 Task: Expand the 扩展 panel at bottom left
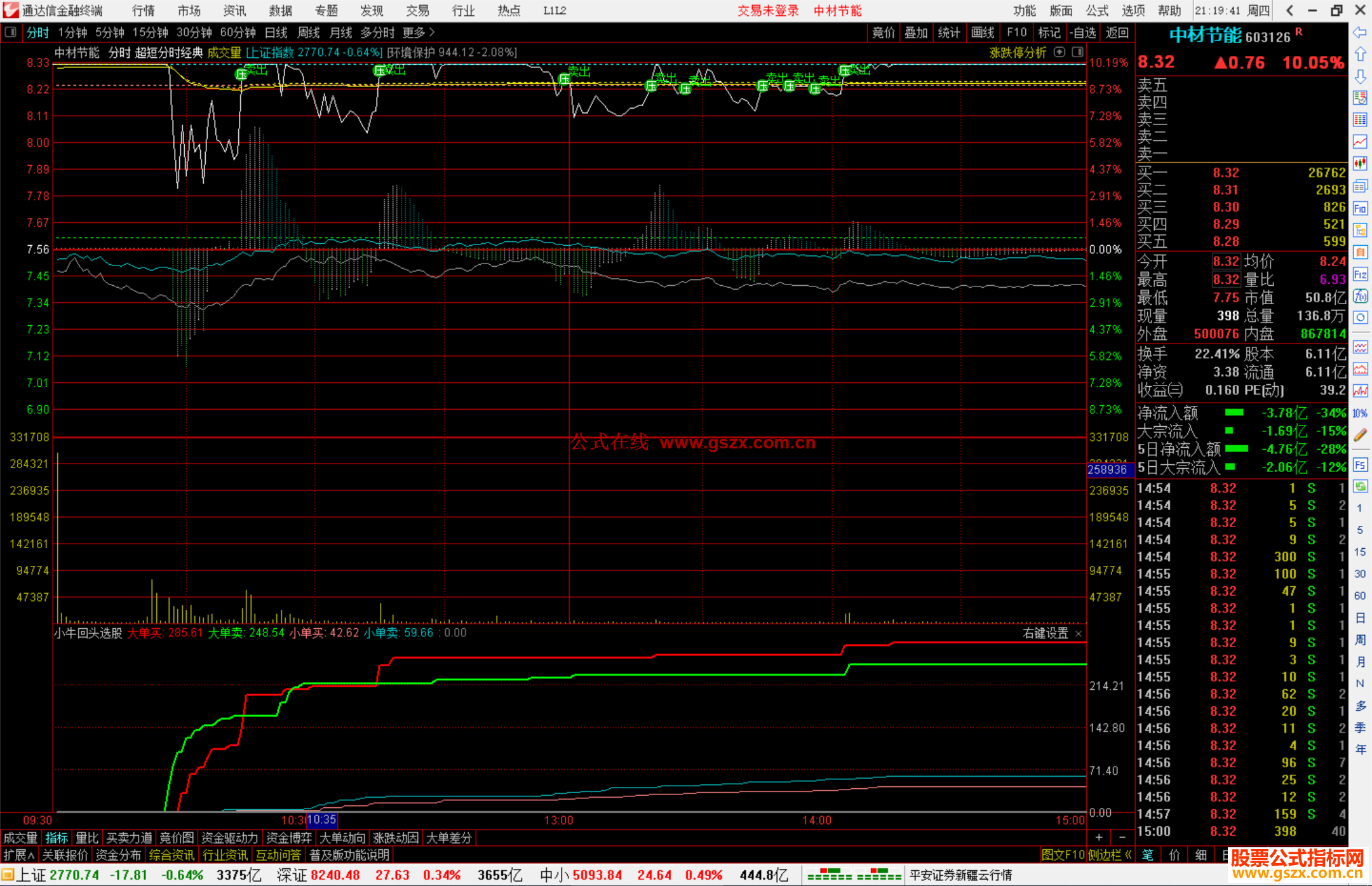19,855
